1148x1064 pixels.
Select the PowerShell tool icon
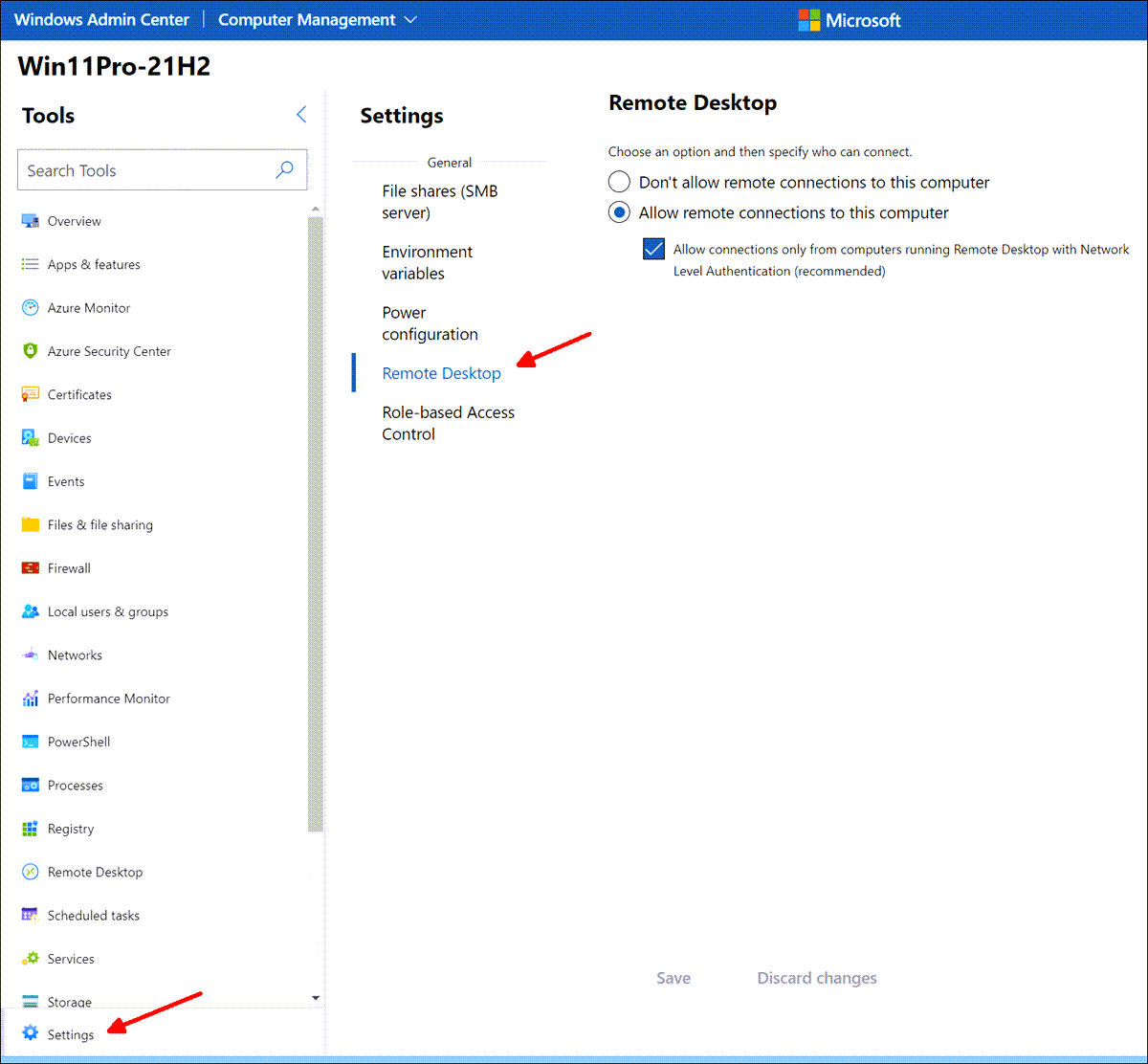pyautogui.click(x=29, y=742)
